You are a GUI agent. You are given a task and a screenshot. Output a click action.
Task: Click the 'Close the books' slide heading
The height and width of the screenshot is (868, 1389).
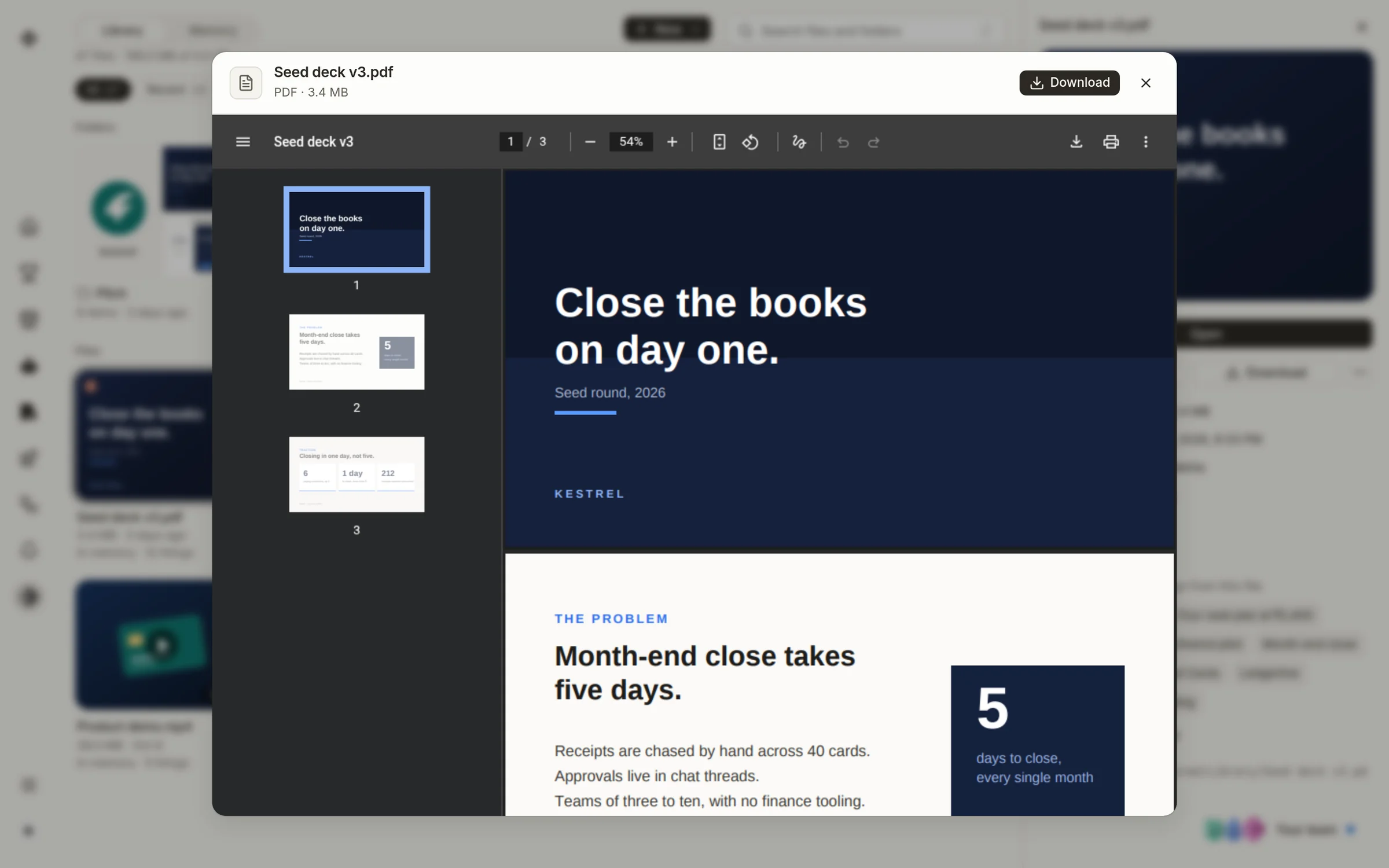[711, 326]
